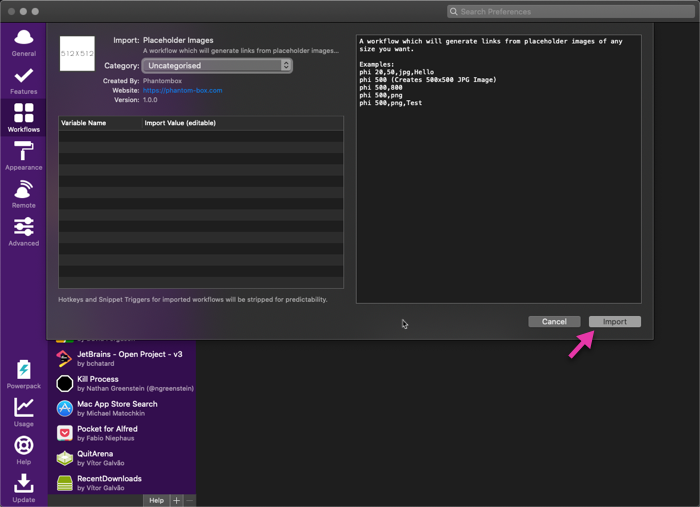The width and height of the screenshot is (700, 507).
Task: Click the Help button below workflow list
Action: coord(156,500)
